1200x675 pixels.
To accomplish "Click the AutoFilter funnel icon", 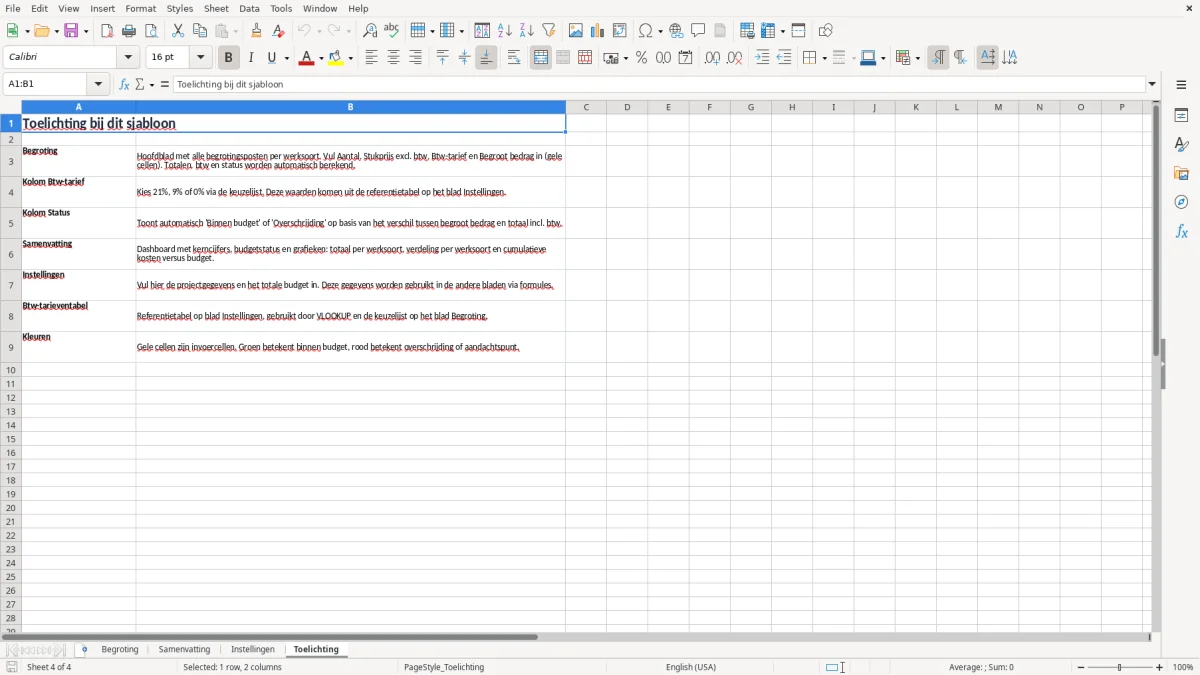I will coord(548,31).
